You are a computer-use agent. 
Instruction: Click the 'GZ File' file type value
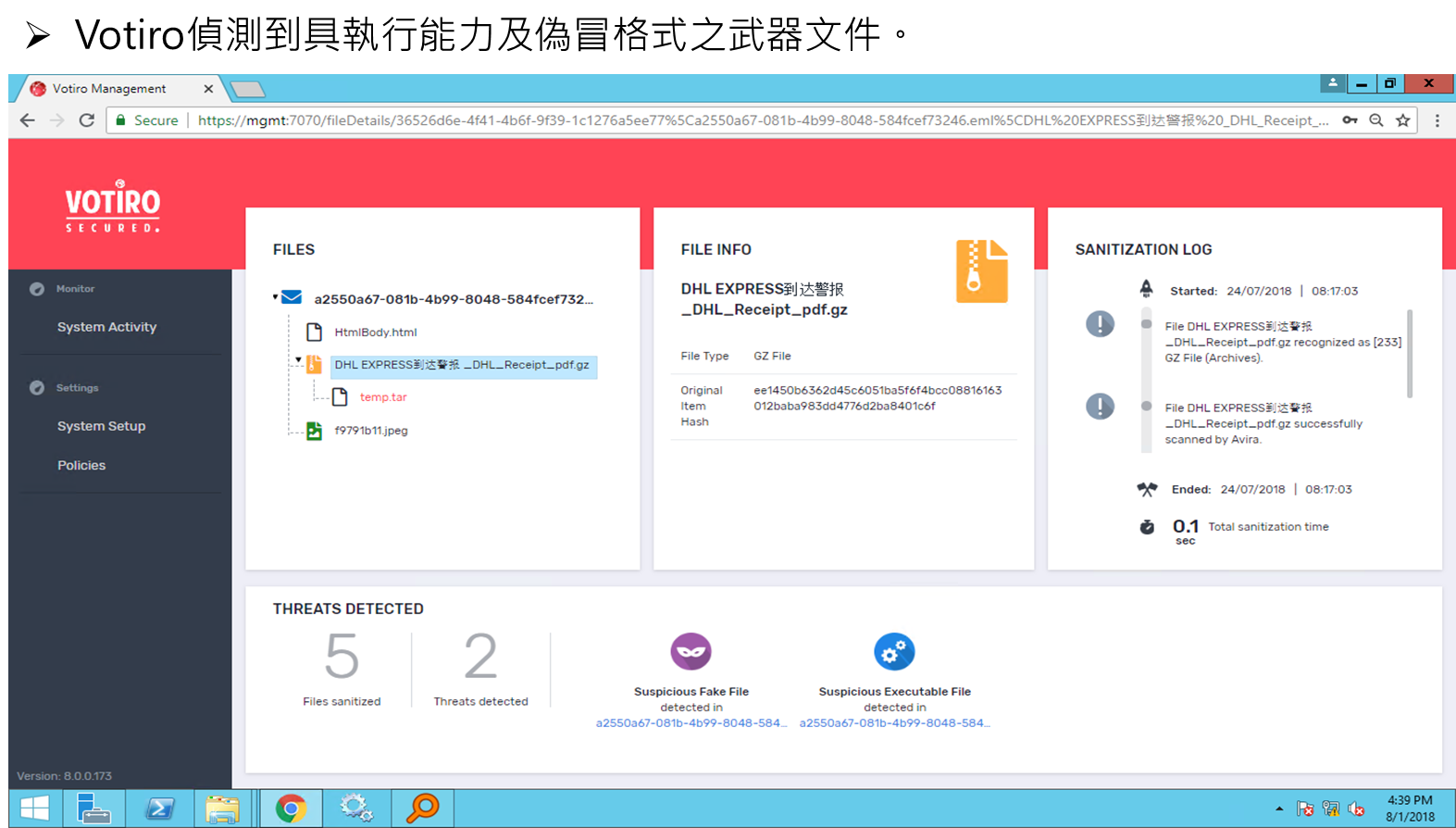pos(772,356)
